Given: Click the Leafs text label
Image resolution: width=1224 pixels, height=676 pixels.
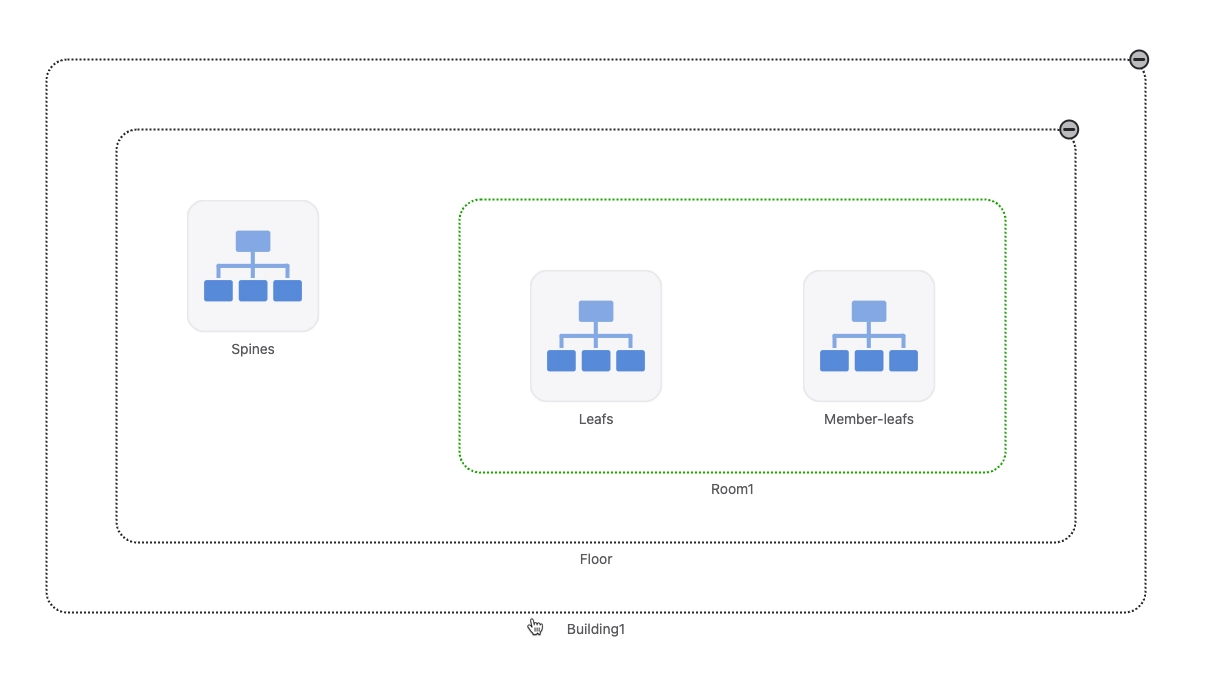Looking at the screenshot, I should [x=596, y=420].
